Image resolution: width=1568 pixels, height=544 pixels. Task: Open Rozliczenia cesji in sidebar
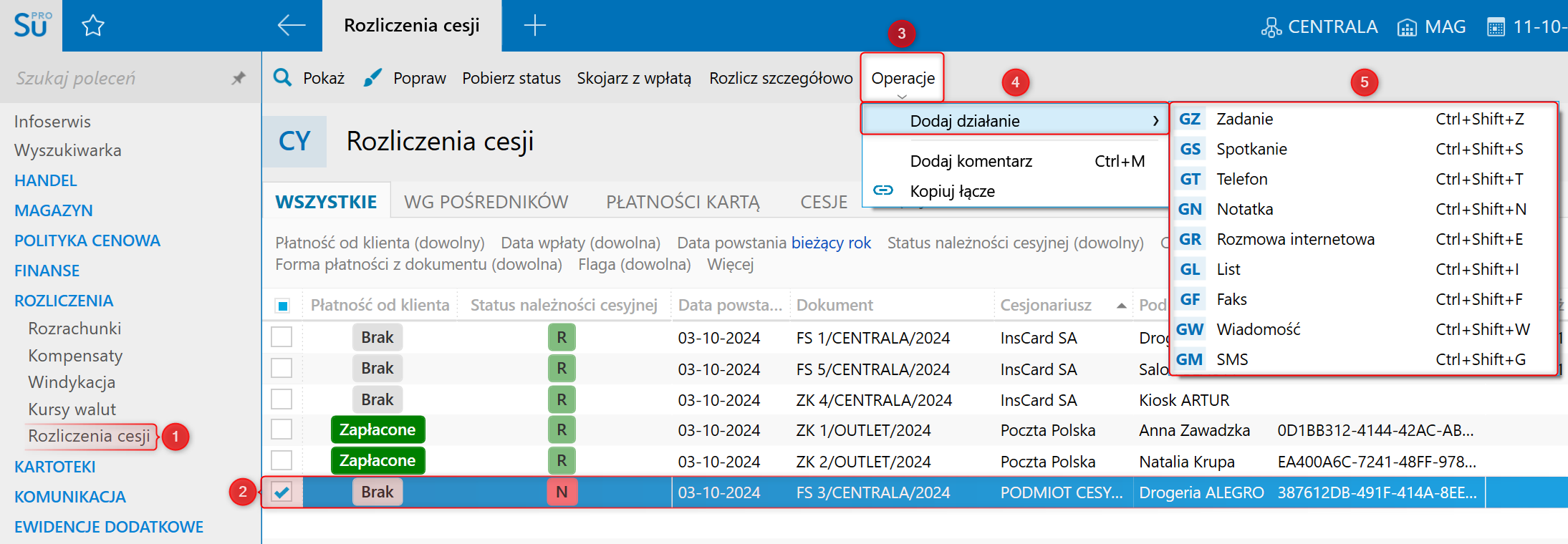(x=89, y=436)
